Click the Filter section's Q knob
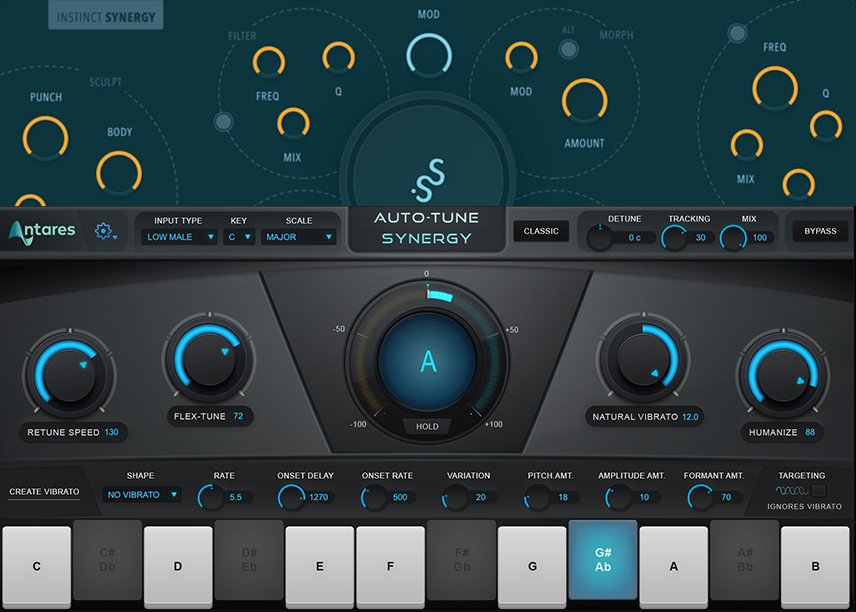856x612 pixels. pyautogui.click(x=338, y=57)
